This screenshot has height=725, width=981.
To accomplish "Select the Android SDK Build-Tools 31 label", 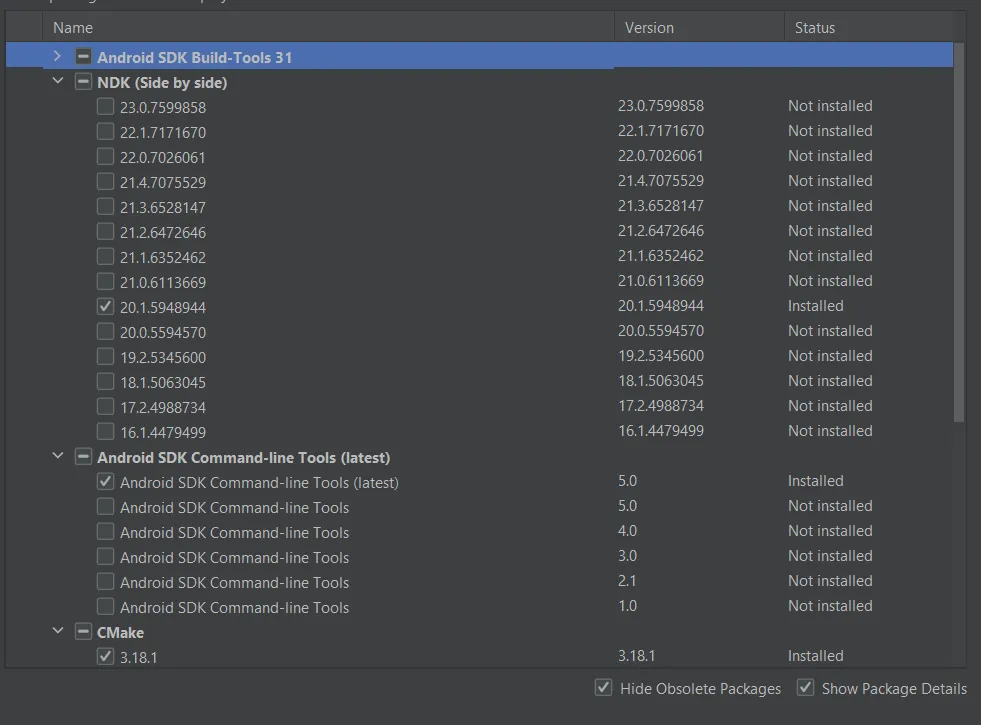I will (x=195, y=58).
